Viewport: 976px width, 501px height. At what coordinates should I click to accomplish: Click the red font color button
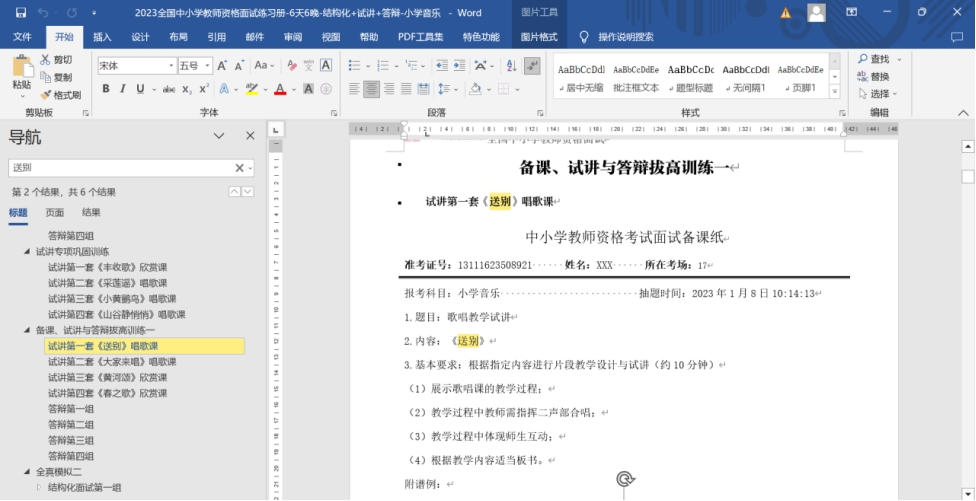[280, 89]
